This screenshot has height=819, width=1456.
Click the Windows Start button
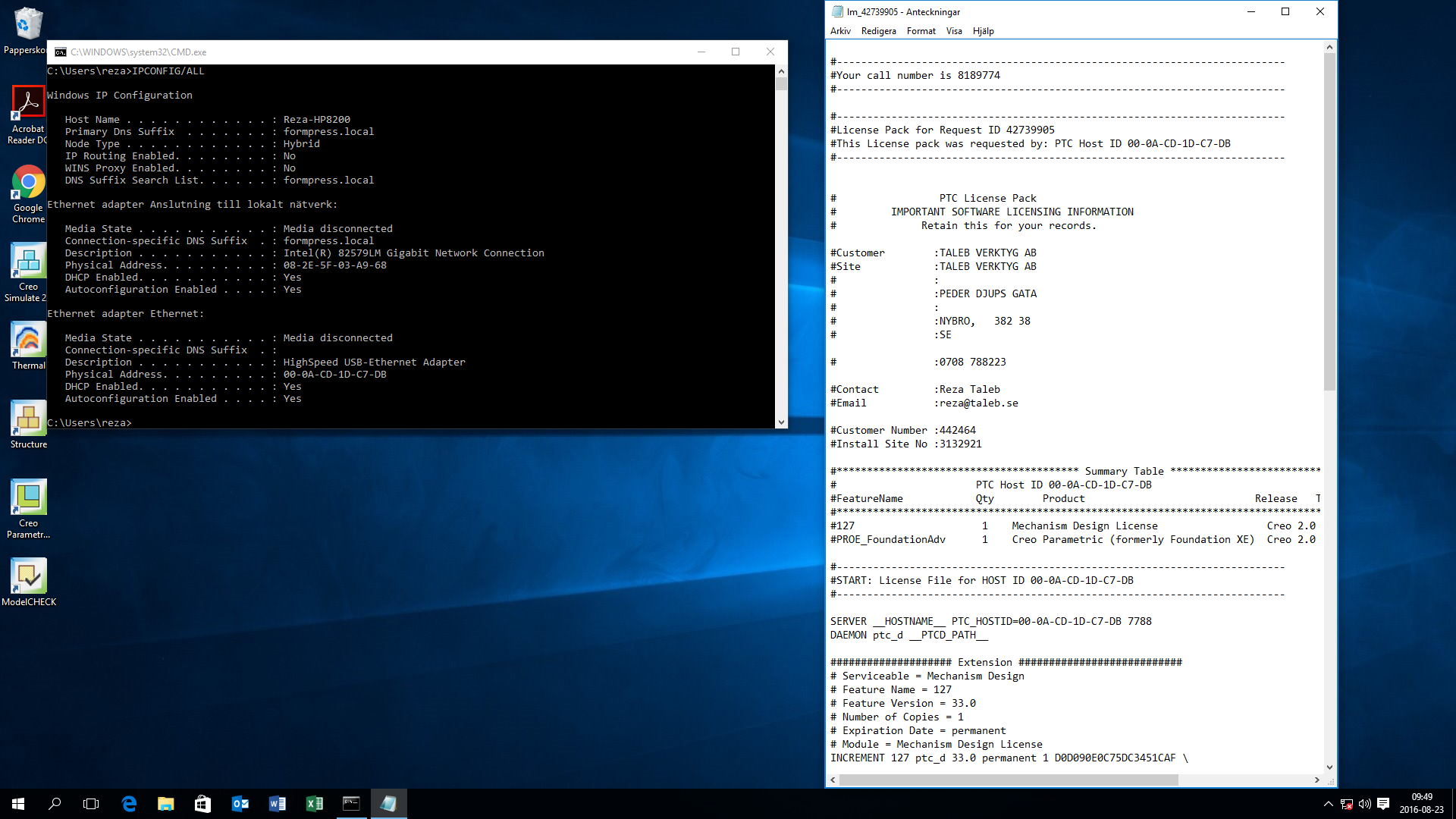pyautogui.click(x=18, y=804)
